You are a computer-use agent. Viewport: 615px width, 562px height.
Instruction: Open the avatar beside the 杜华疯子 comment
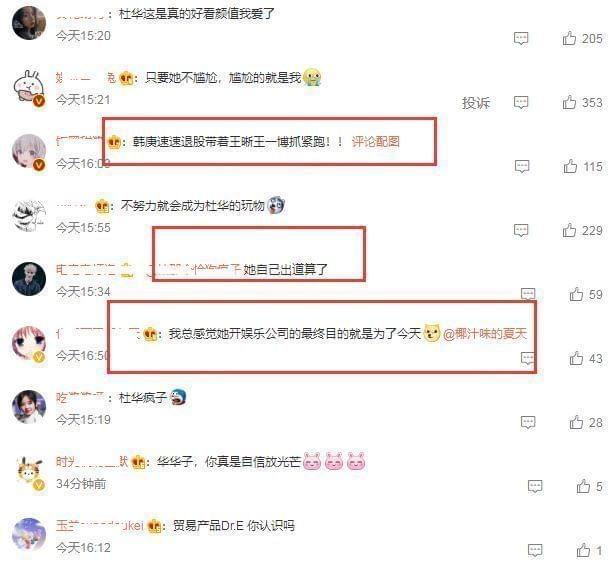[x=29, y=407]
